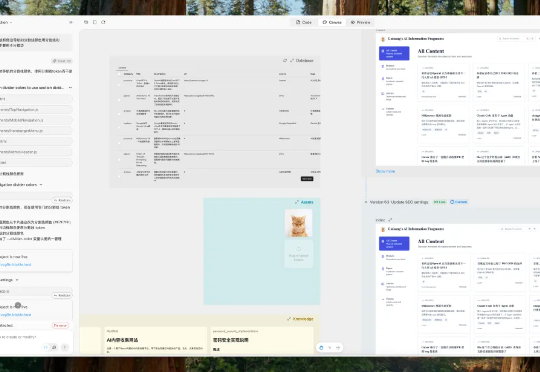
Task: Click the upload image placeholder in Assets
Action: click(299, 254)
